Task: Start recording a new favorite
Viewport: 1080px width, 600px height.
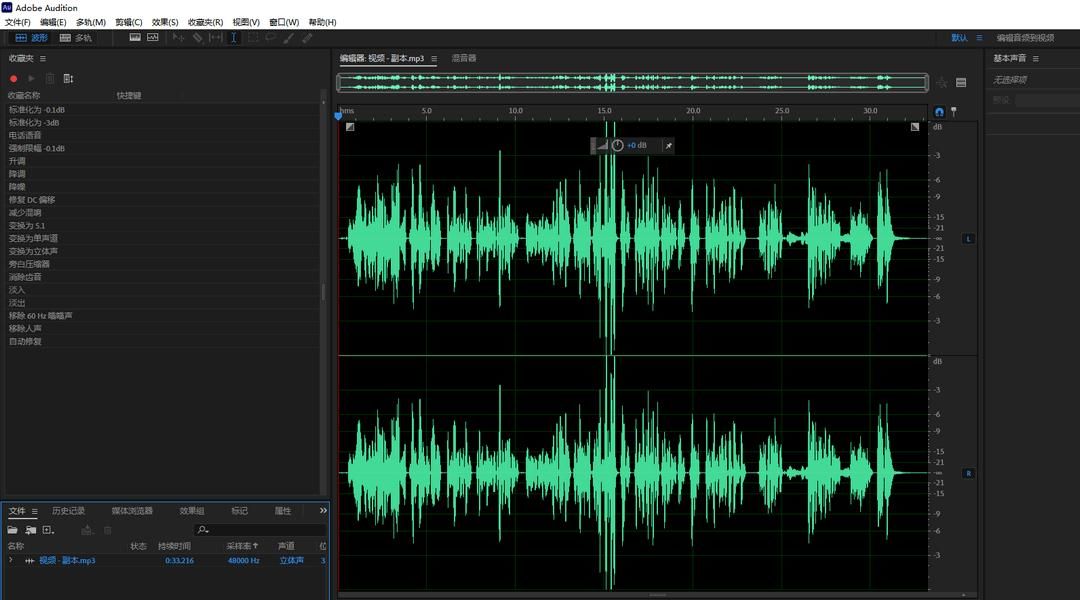Action: pyautogui.click(x=13, y=79)
